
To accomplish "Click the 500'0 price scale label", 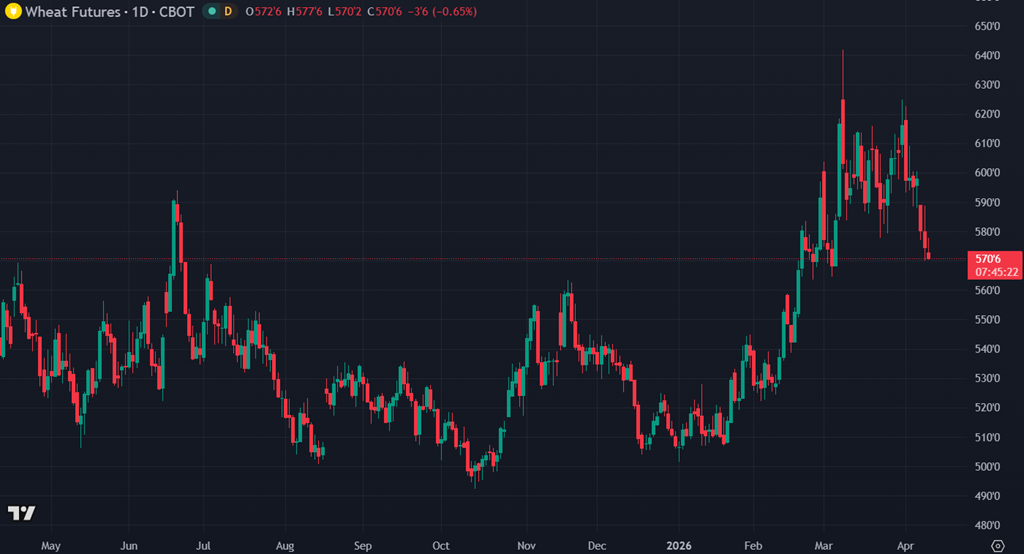I will pos(988,467).
